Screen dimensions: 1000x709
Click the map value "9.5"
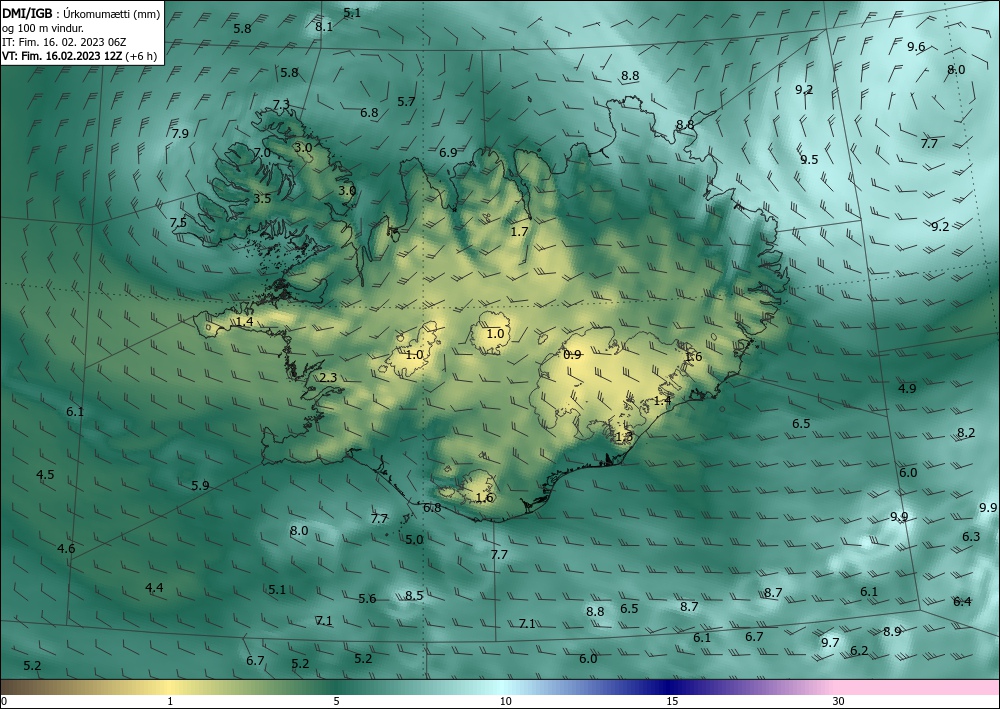pos(809,160)
